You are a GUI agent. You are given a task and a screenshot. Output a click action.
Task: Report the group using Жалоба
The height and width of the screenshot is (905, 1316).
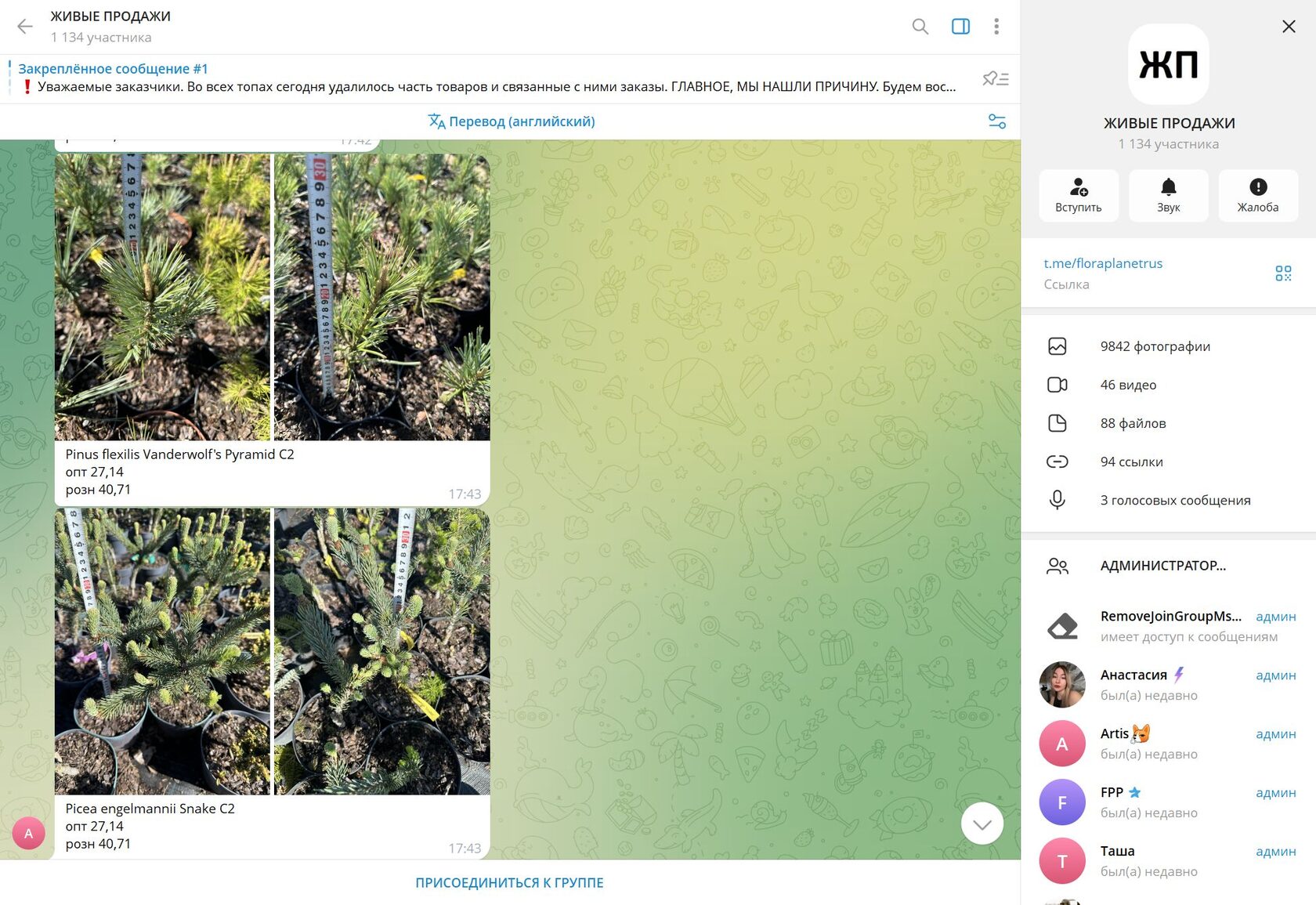(1258, 196)
